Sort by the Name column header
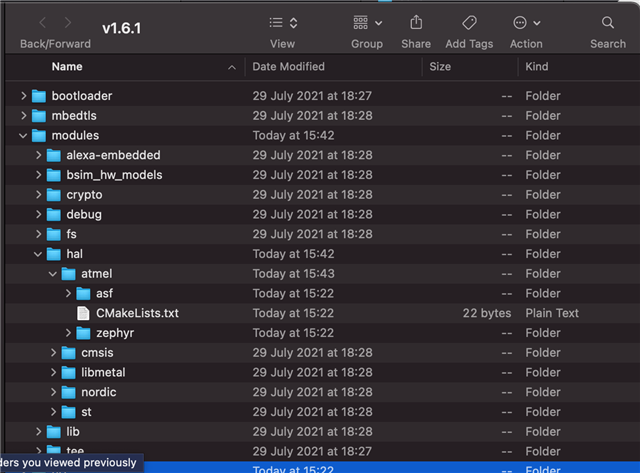 pos(67,67)
